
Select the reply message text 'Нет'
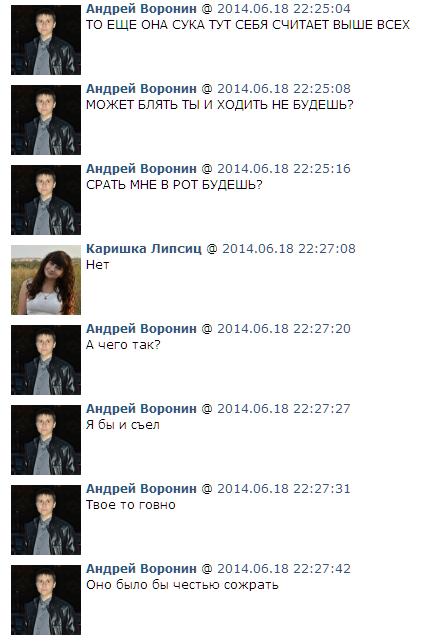97,265
